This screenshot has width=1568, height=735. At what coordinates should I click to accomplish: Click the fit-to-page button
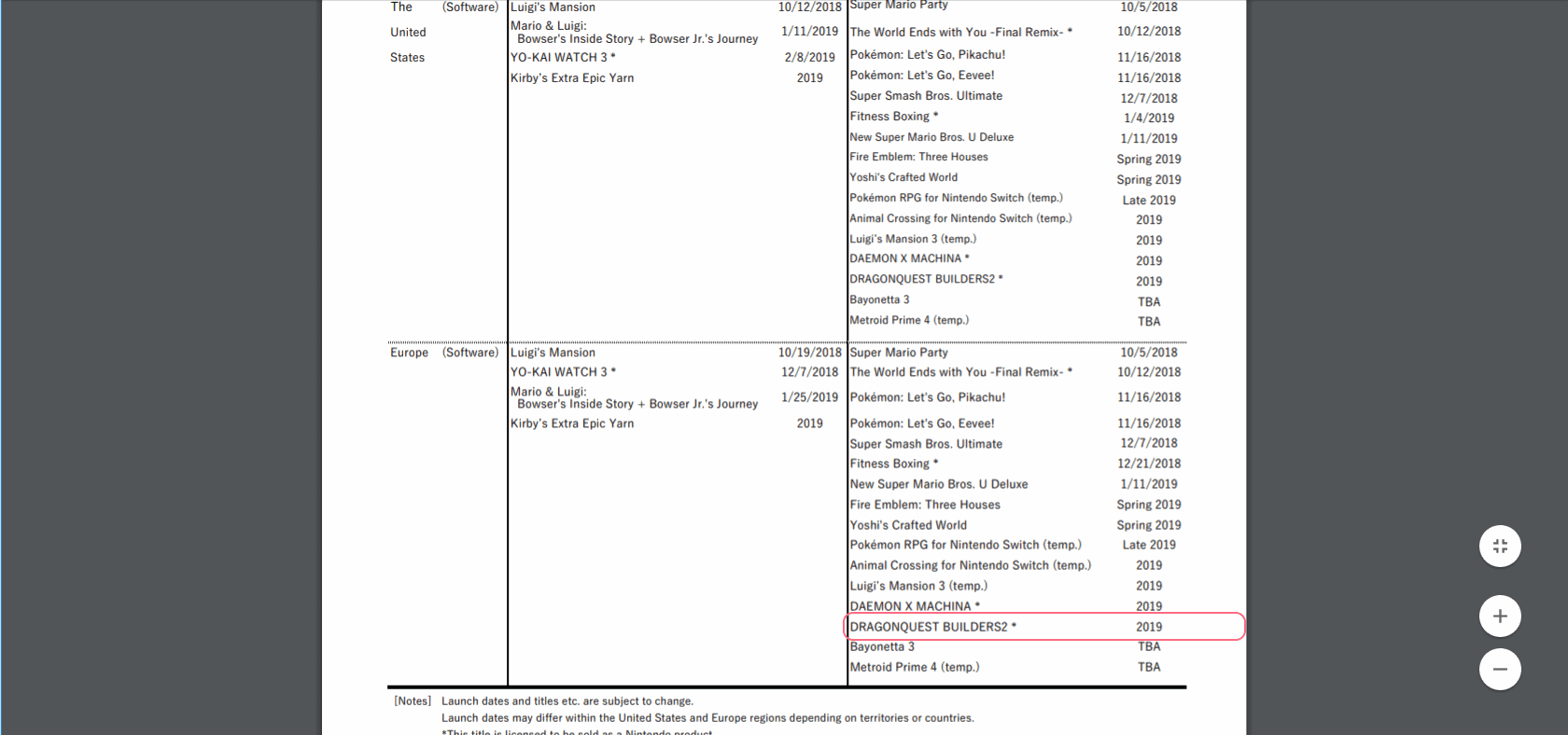1500,547
